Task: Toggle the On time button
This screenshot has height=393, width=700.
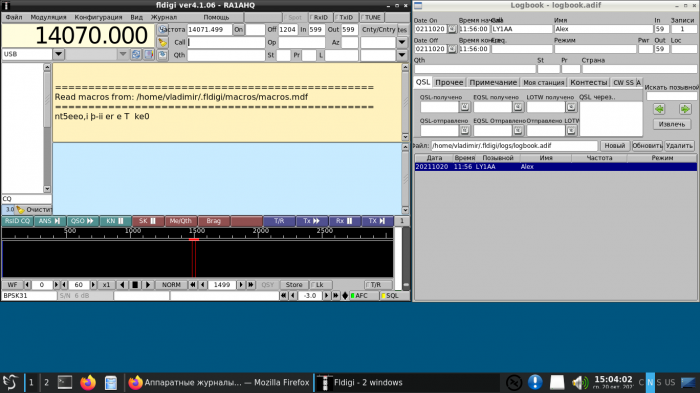Action: 238,29
